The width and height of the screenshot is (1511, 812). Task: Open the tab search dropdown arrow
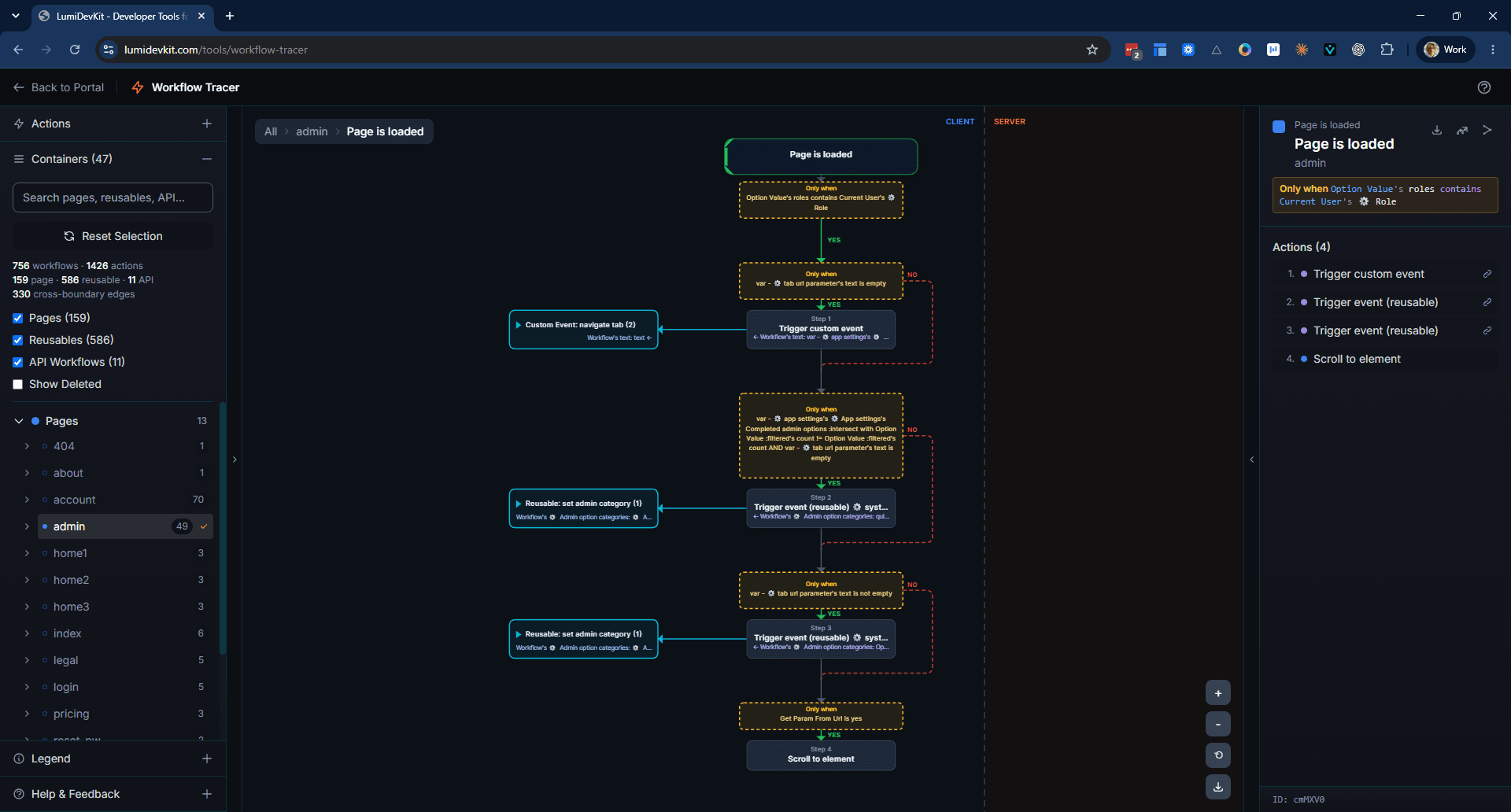click(16, 16)
